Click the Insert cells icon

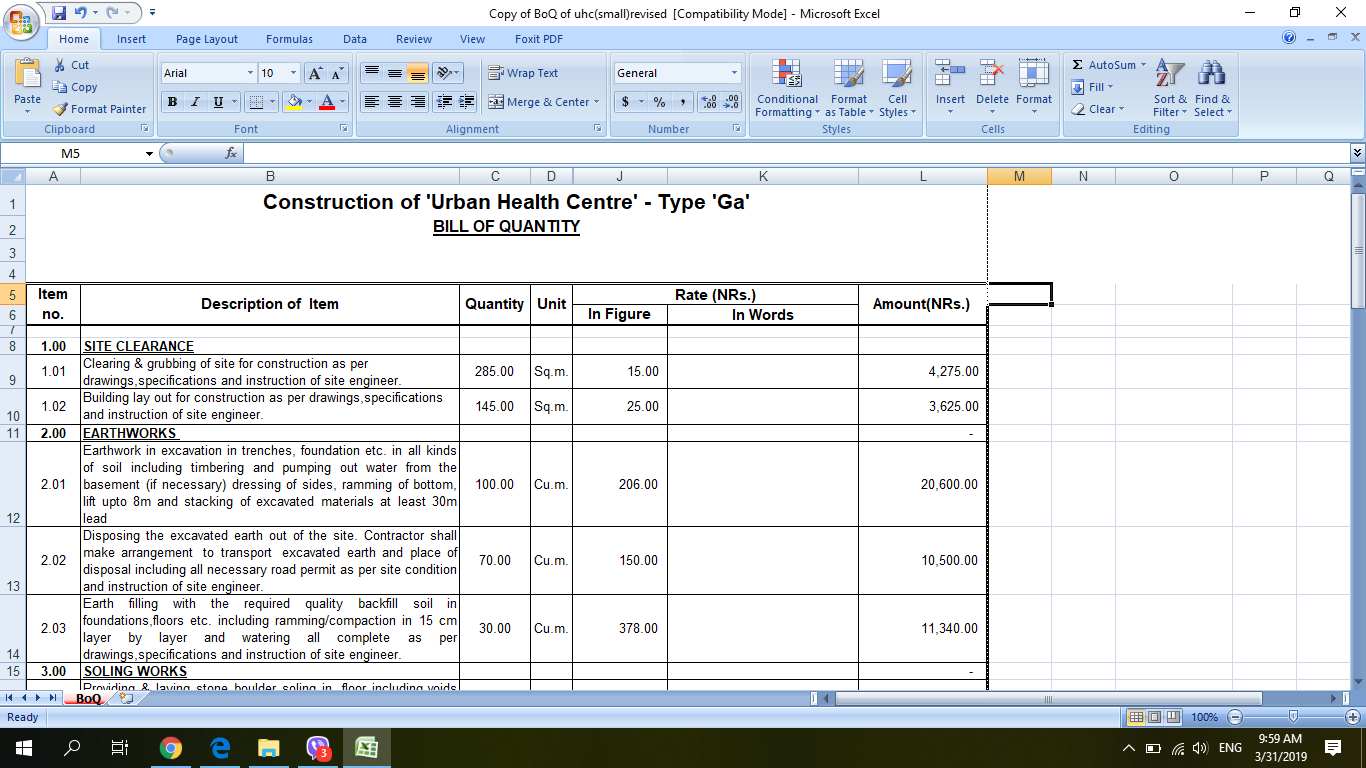[x=950, y=74]
